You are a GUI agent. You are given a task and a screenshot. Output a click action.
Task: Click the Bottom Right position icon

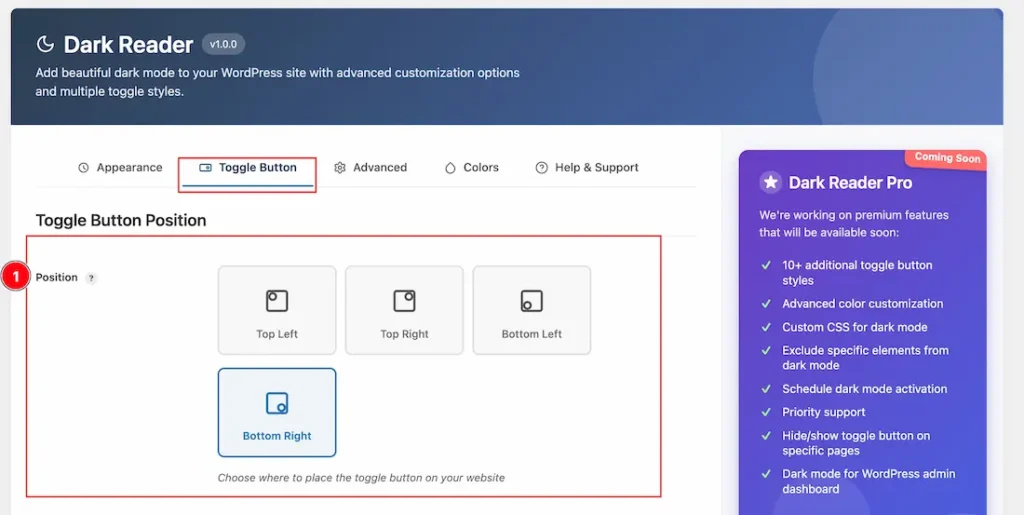277,403
